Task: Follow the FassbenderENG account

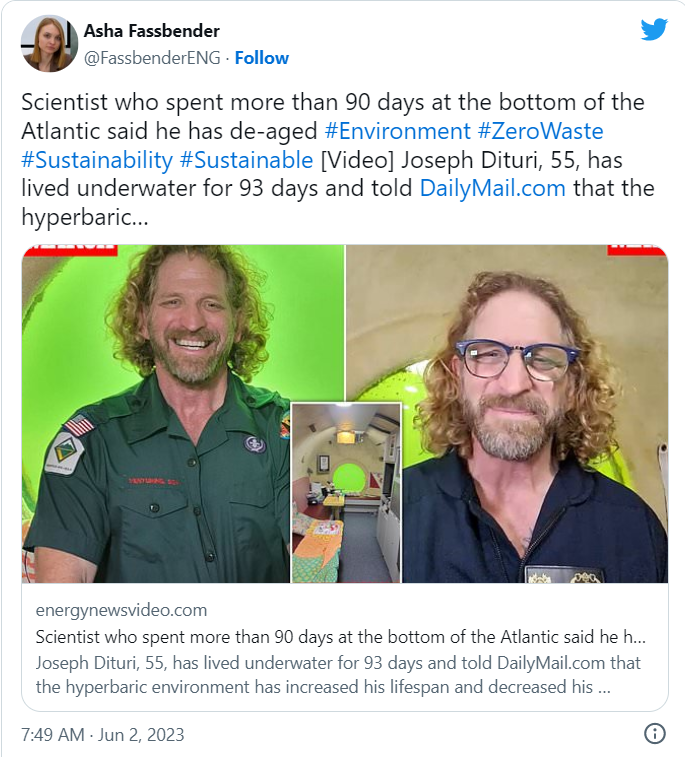Action: tap(262, 58)
